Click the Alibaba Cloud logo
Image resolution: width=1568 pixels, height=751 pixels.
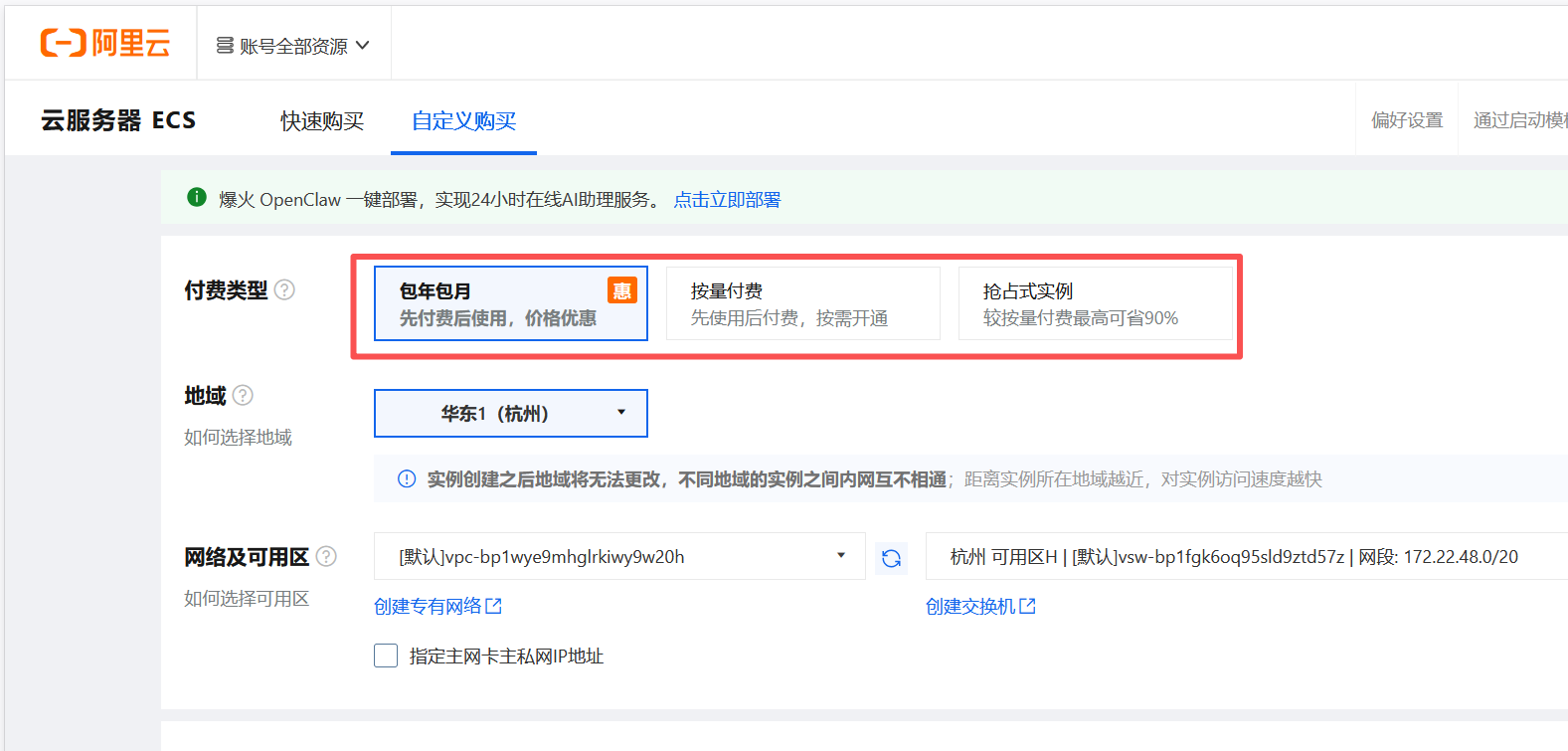pyautogui.click(x=104, y=43)
